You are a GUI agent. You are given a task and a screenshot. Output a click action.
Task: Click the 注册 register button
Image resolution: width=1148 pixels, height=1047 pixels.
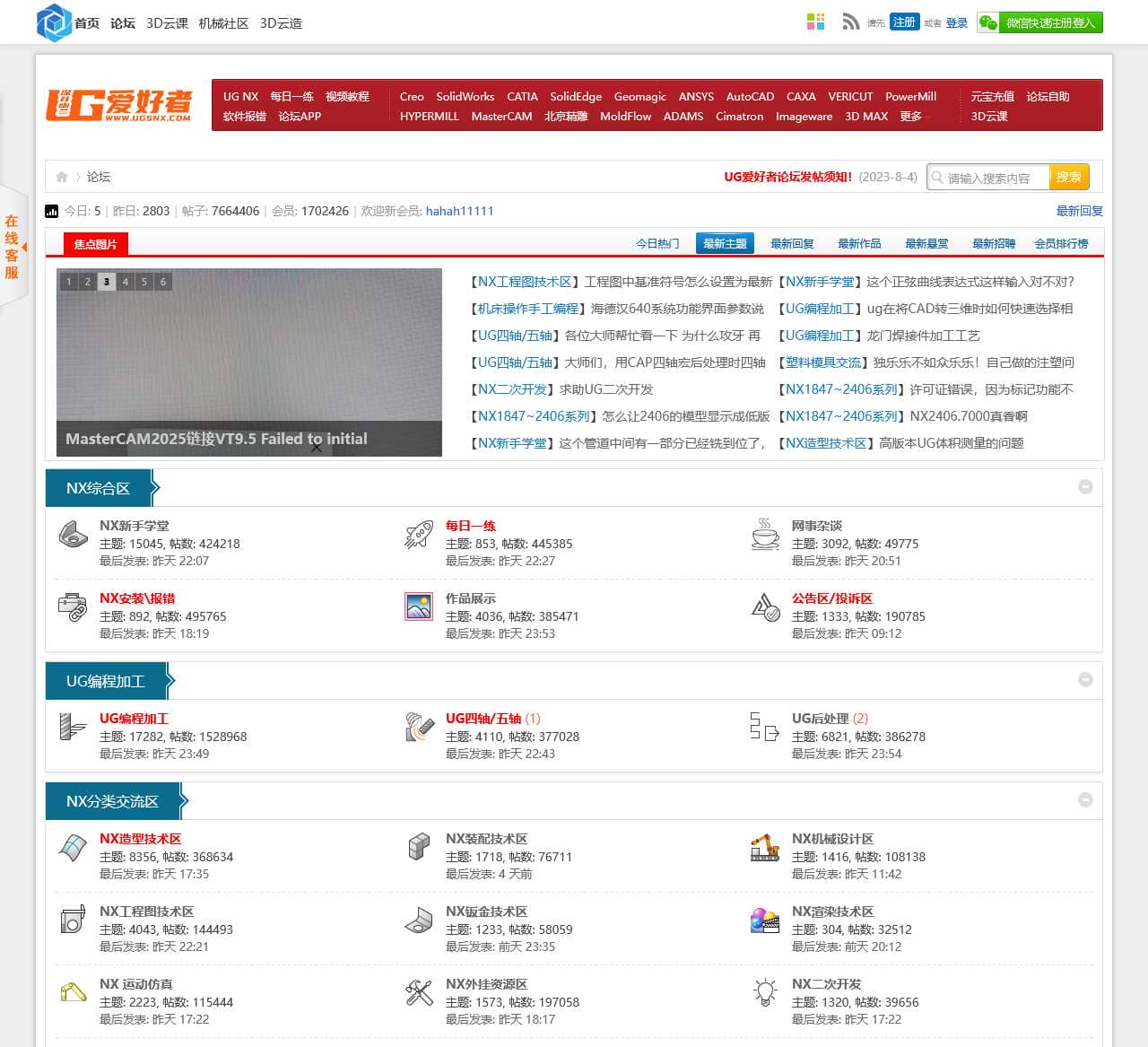(905, 22)
